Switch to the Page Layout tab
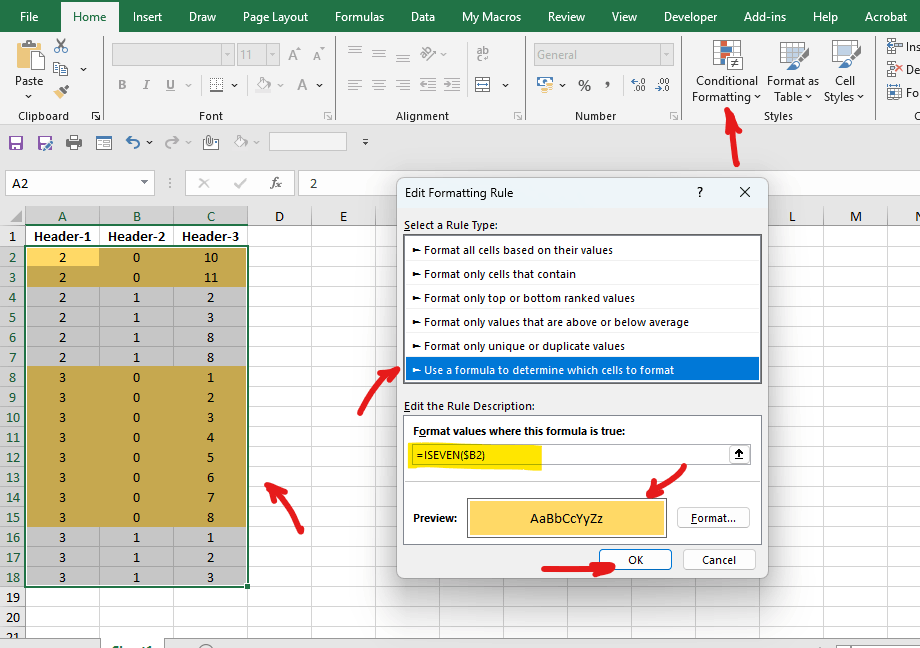This screenshot has width=920, height=648. (275, 16)
